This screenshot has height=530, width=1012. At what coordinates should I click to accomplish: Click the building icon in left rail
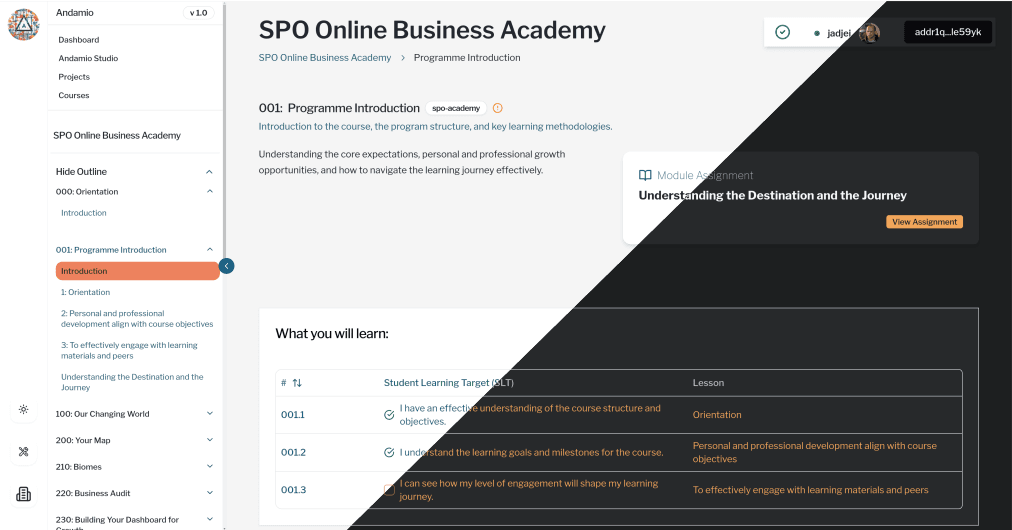pos(23,494)
